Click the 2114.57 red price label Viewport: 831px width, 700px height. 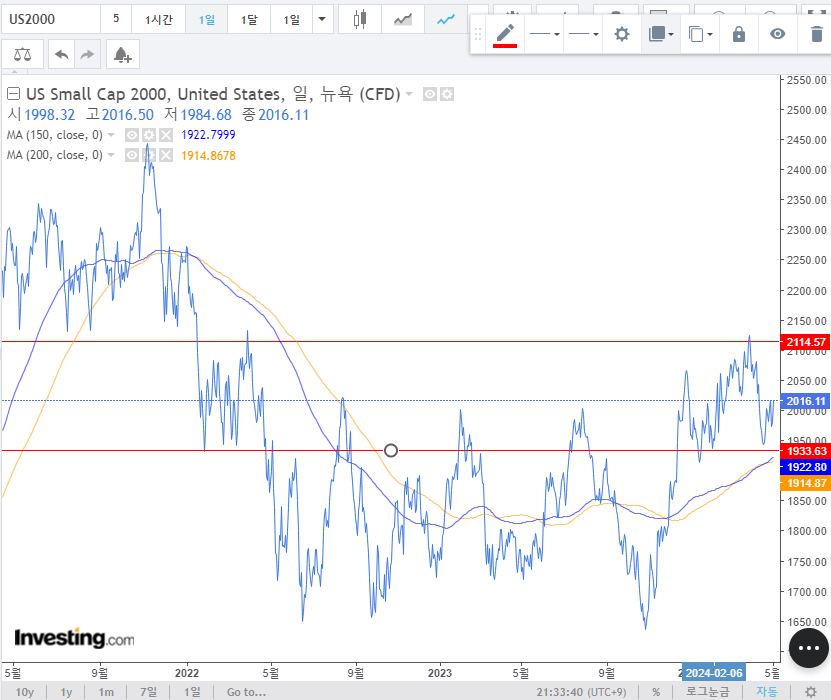(x=806, y=342)
